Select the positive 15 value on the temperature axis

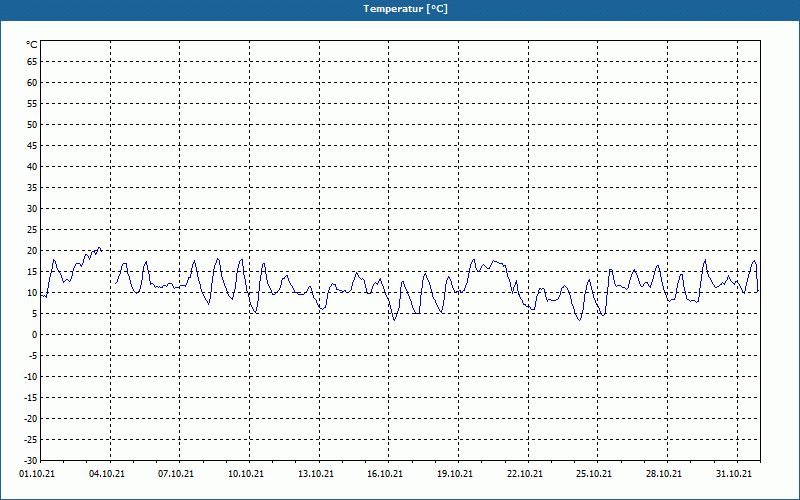pos(32,272)
